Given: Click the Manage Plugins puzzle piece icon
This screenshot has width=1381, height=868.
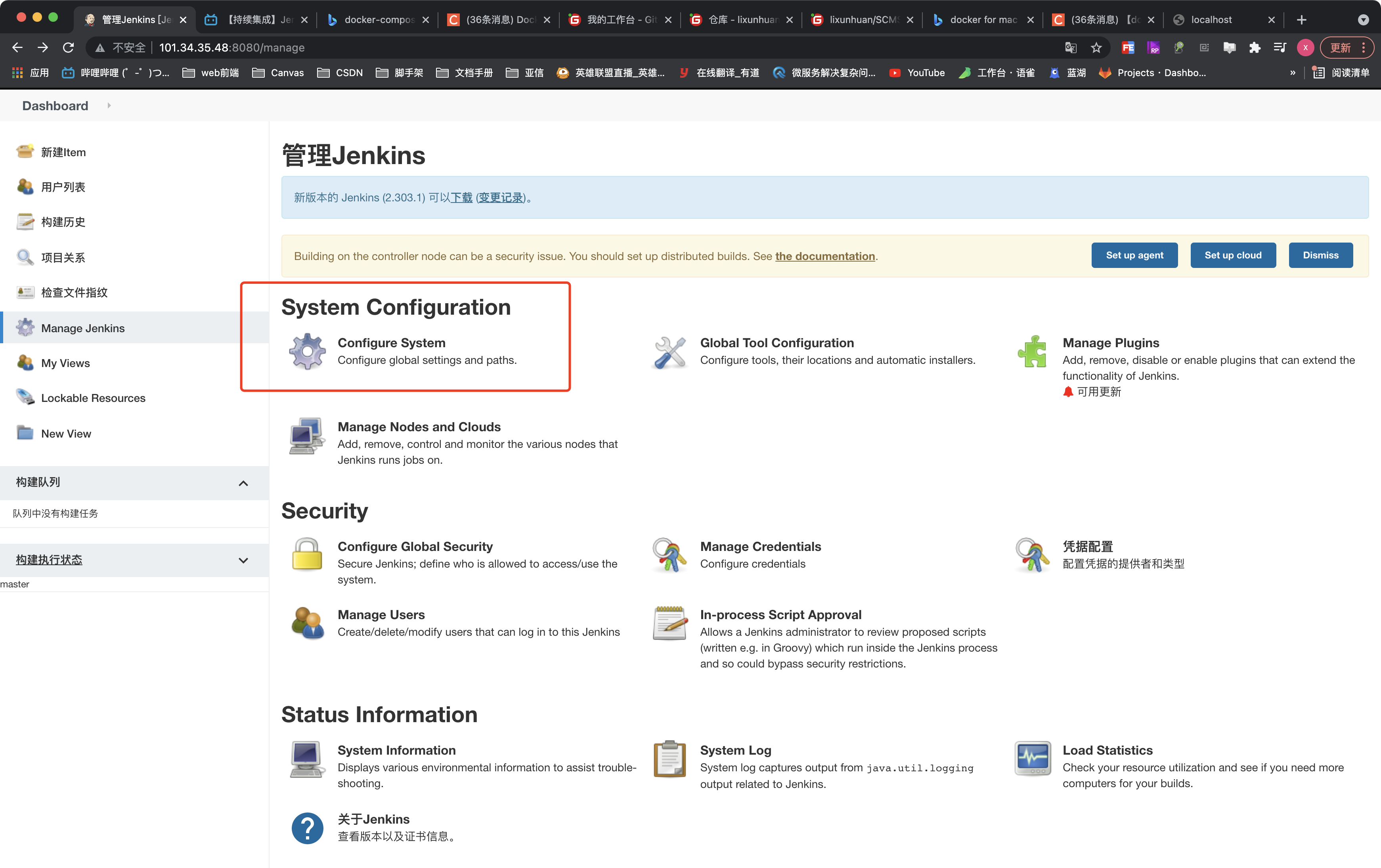Looking at the screenshot, I should [x=1032, y=351].
